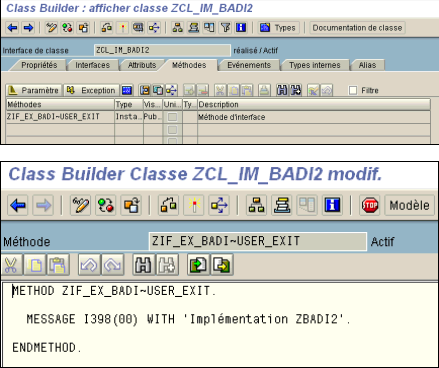Click the Modèle button

[x=410, y=205]
